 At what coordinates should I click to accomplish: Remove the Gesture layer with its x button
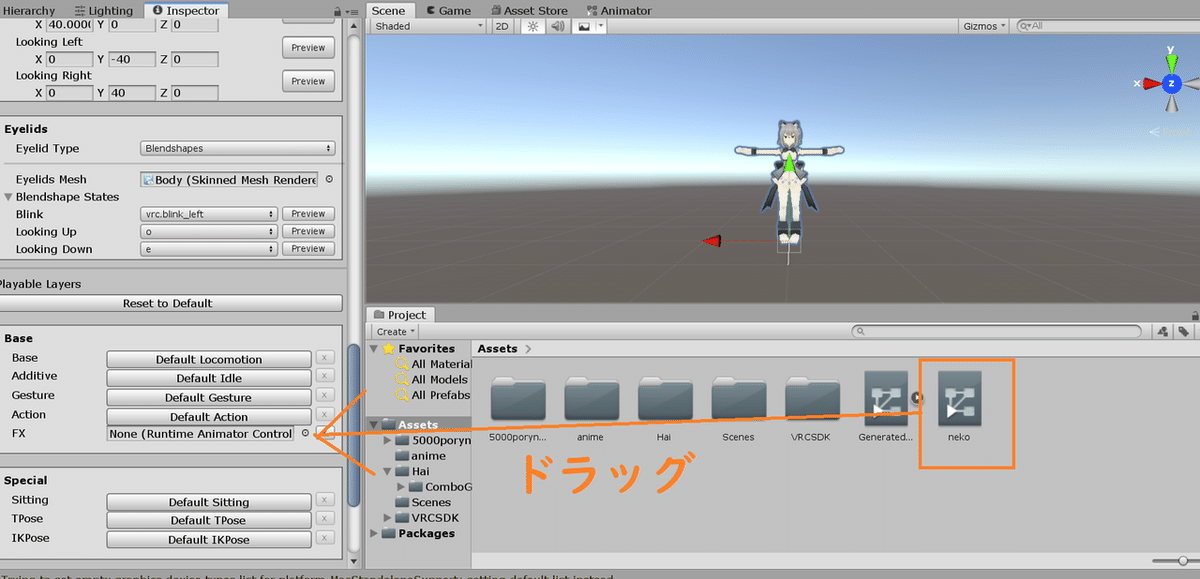click(325, 395)
